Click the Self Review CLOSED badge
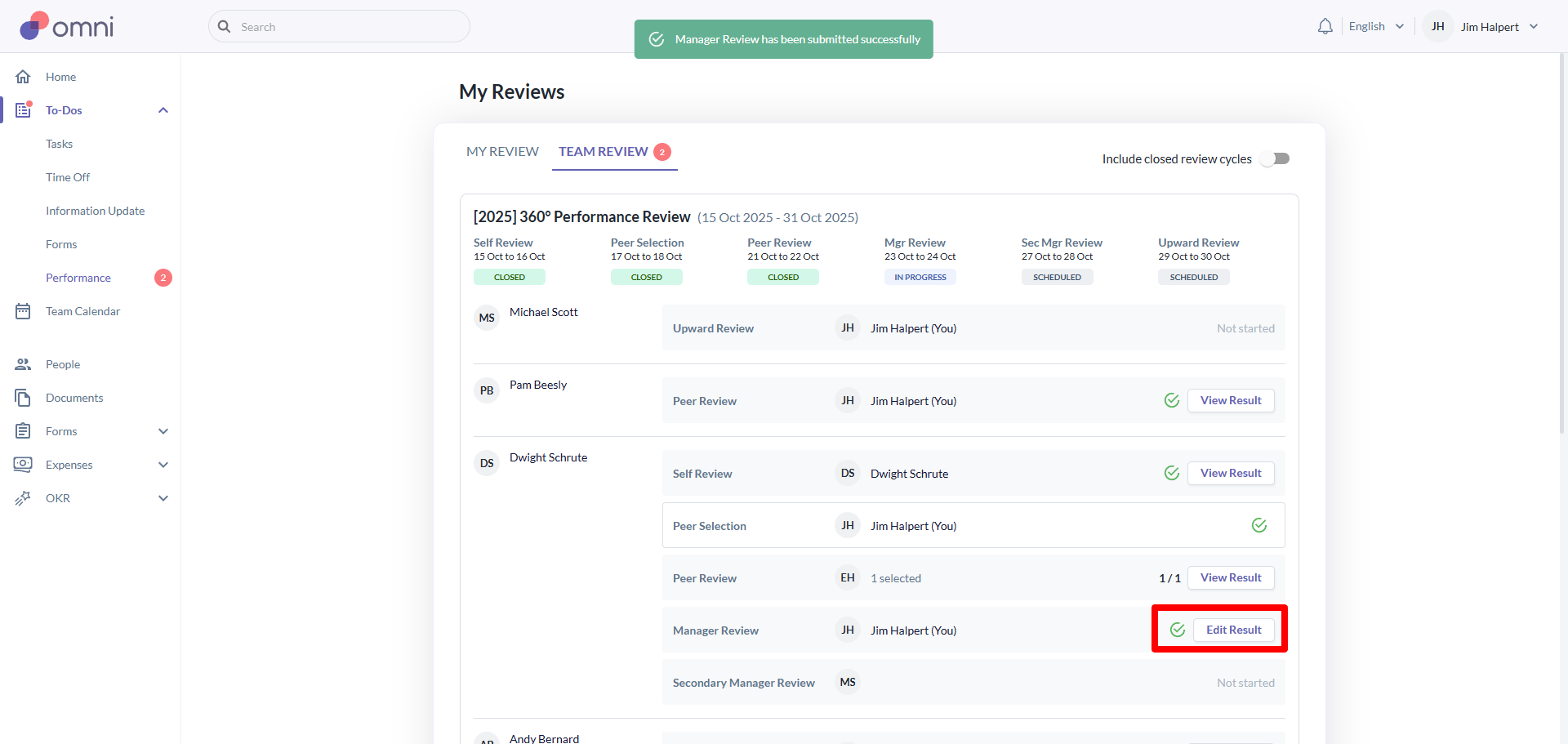Image resolution: width=1568 pixels, height=744 pixels. [509, 277]
